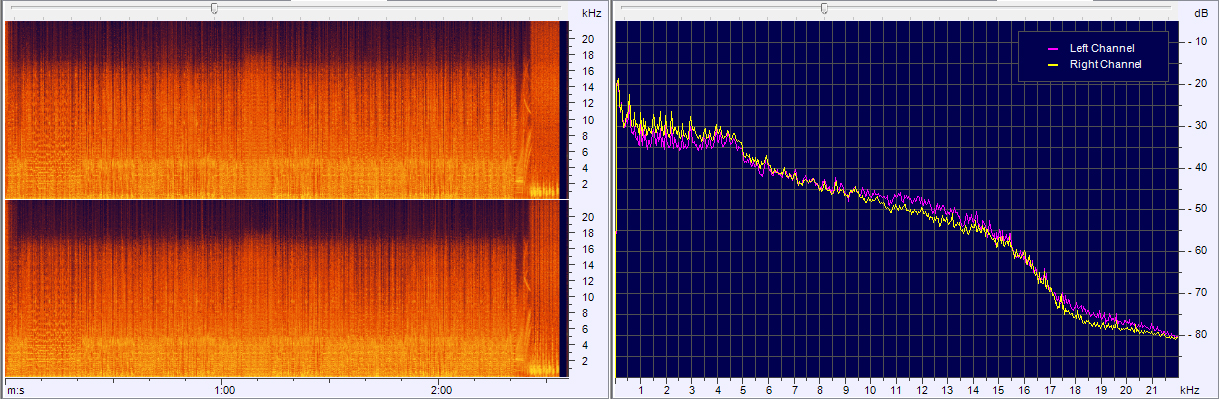Click the magenta Left Channel line sample in legend
Image resolution: width=1220 pixels, height=399 pixels.
(x=1053, y=48)
